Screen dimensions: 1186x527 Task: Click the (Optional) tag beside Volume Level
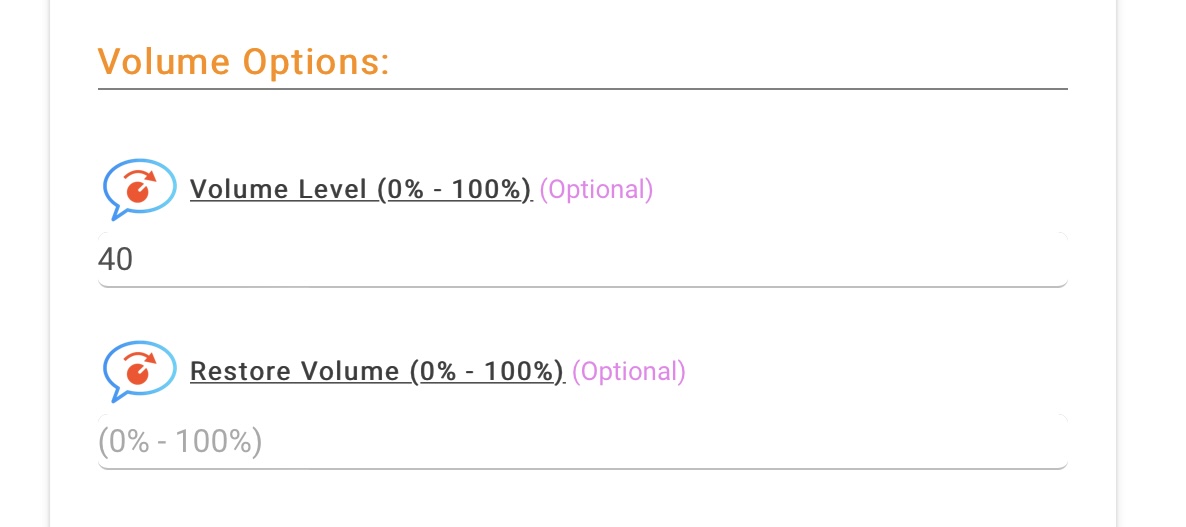[596, 189]
